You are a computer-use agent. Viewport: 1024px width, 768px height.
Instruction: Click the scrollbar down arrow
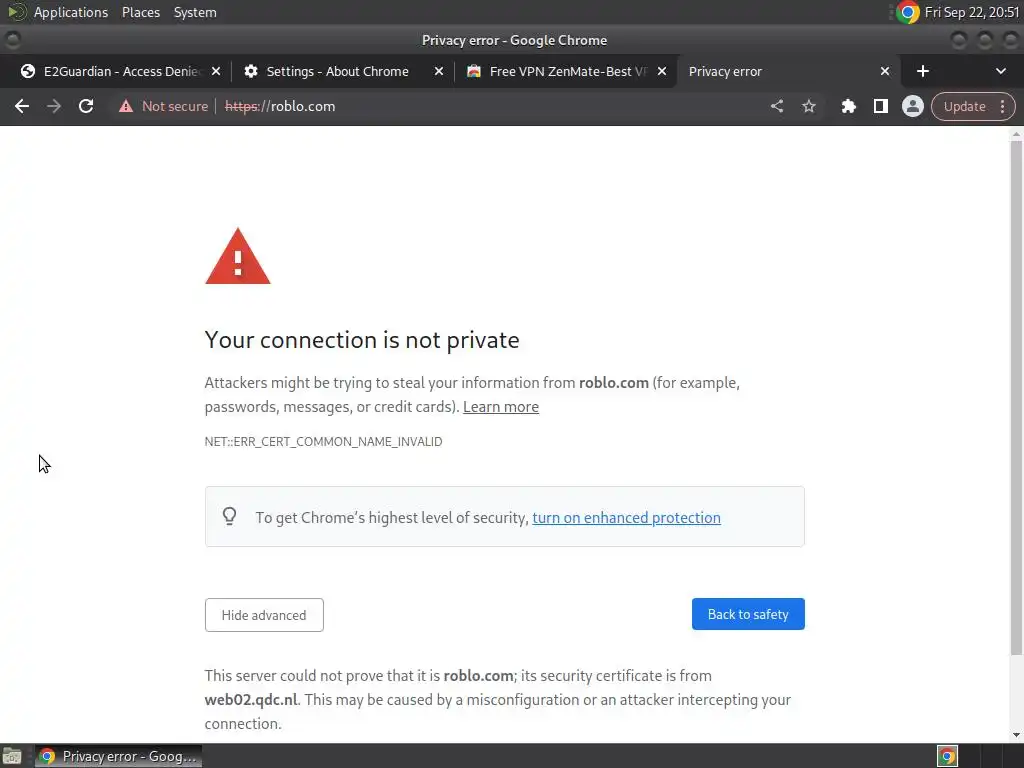tap(1016, 735)
